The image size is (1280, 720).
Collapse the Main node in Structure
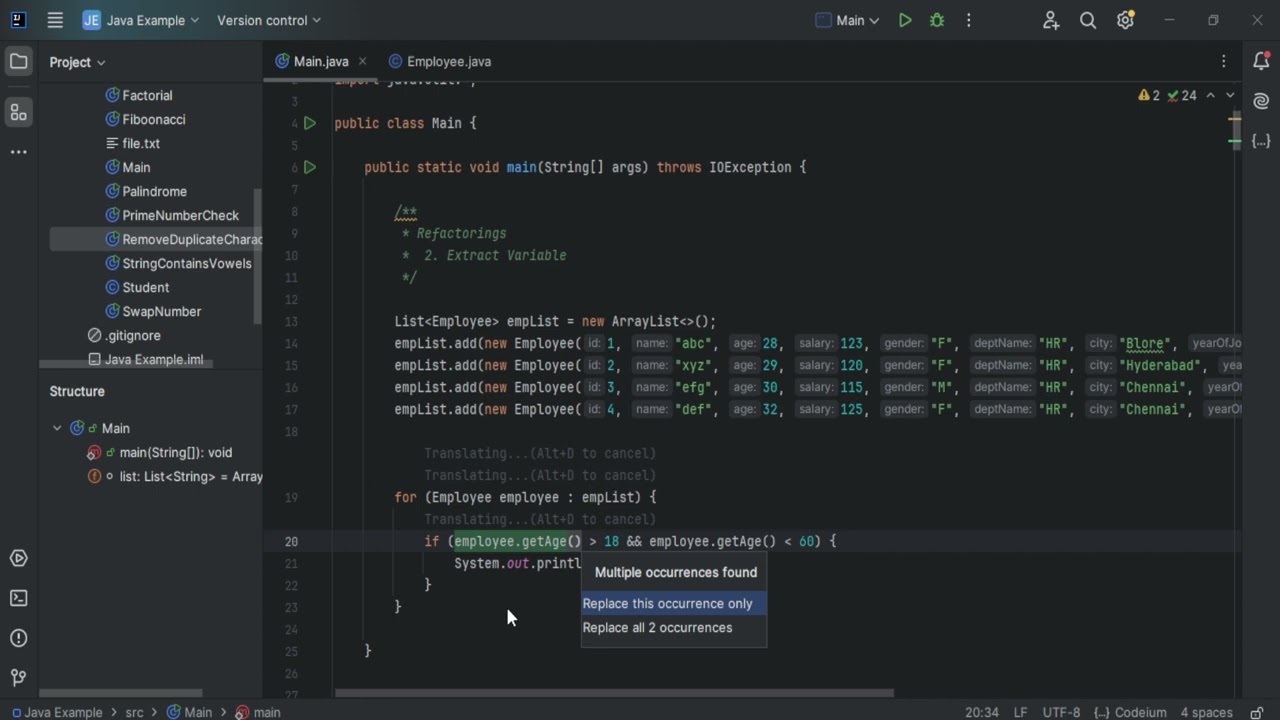click(x=57, y=428)
